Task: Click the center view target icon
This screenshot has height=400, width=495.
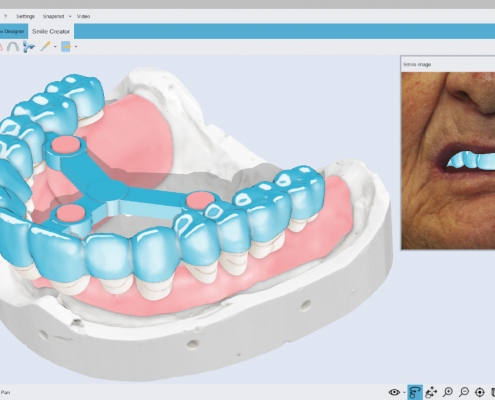Action: (479, 392)
